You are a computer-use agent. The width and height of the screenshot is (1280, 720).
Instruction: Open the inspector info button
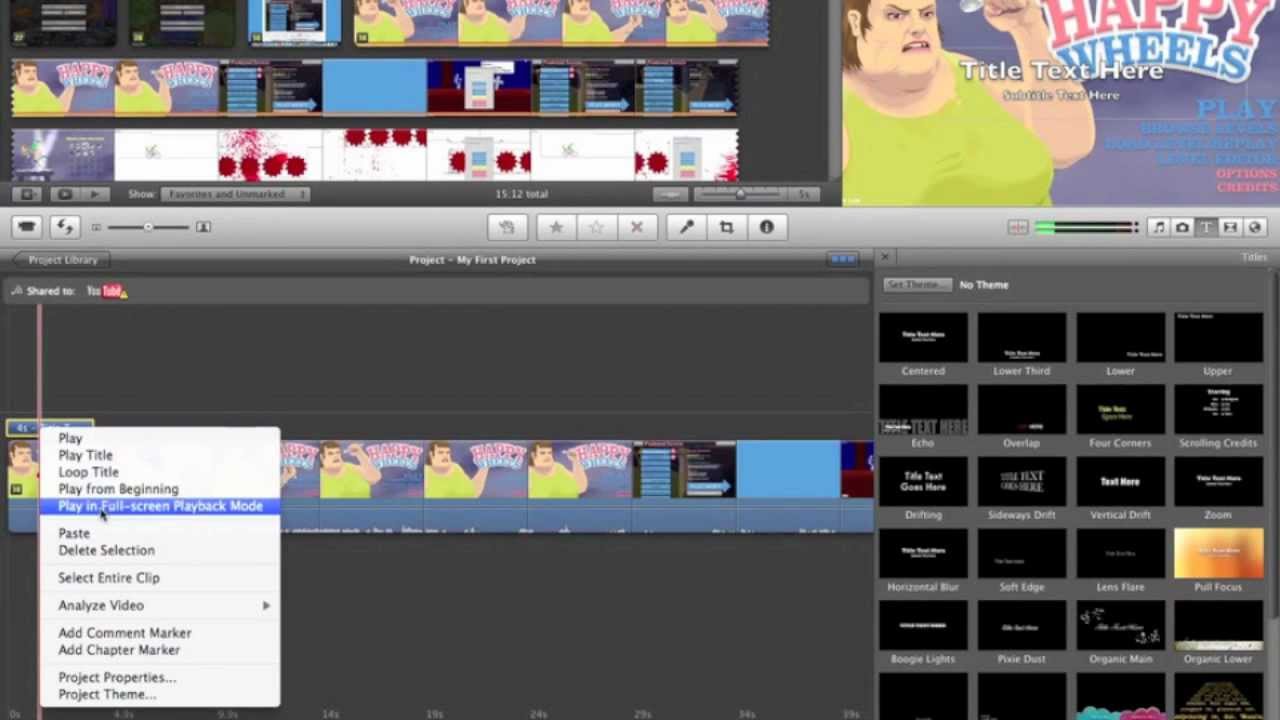pyautogui.click(x=766, y=227)
